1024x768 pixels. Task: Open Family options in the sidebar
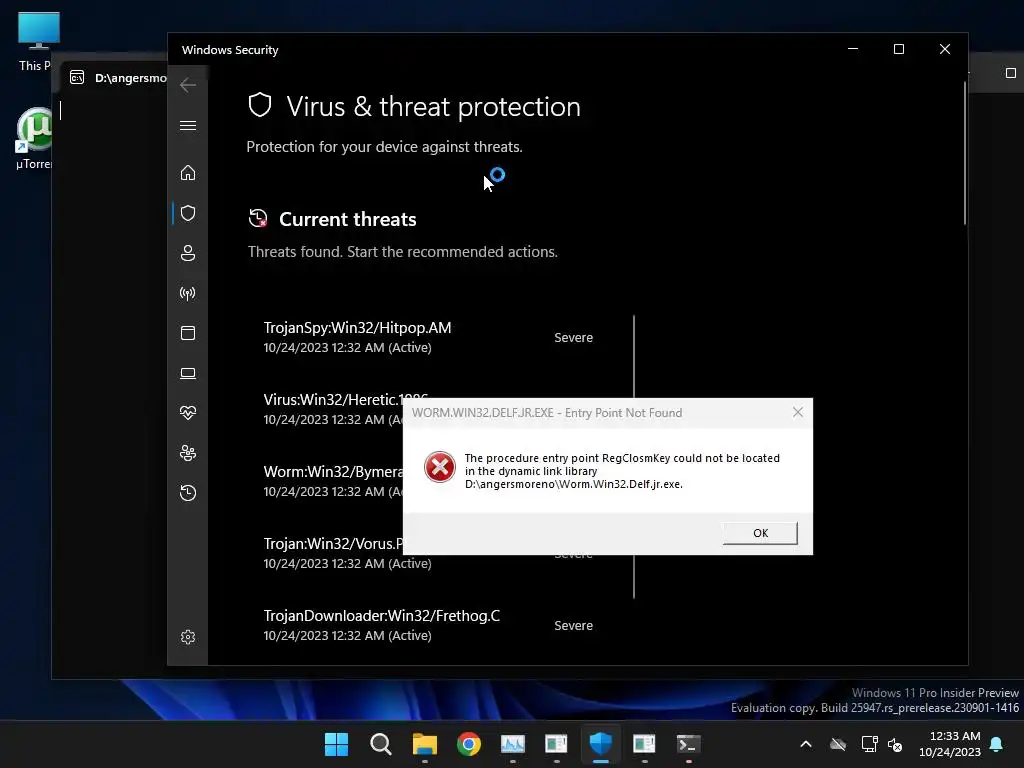187,453
